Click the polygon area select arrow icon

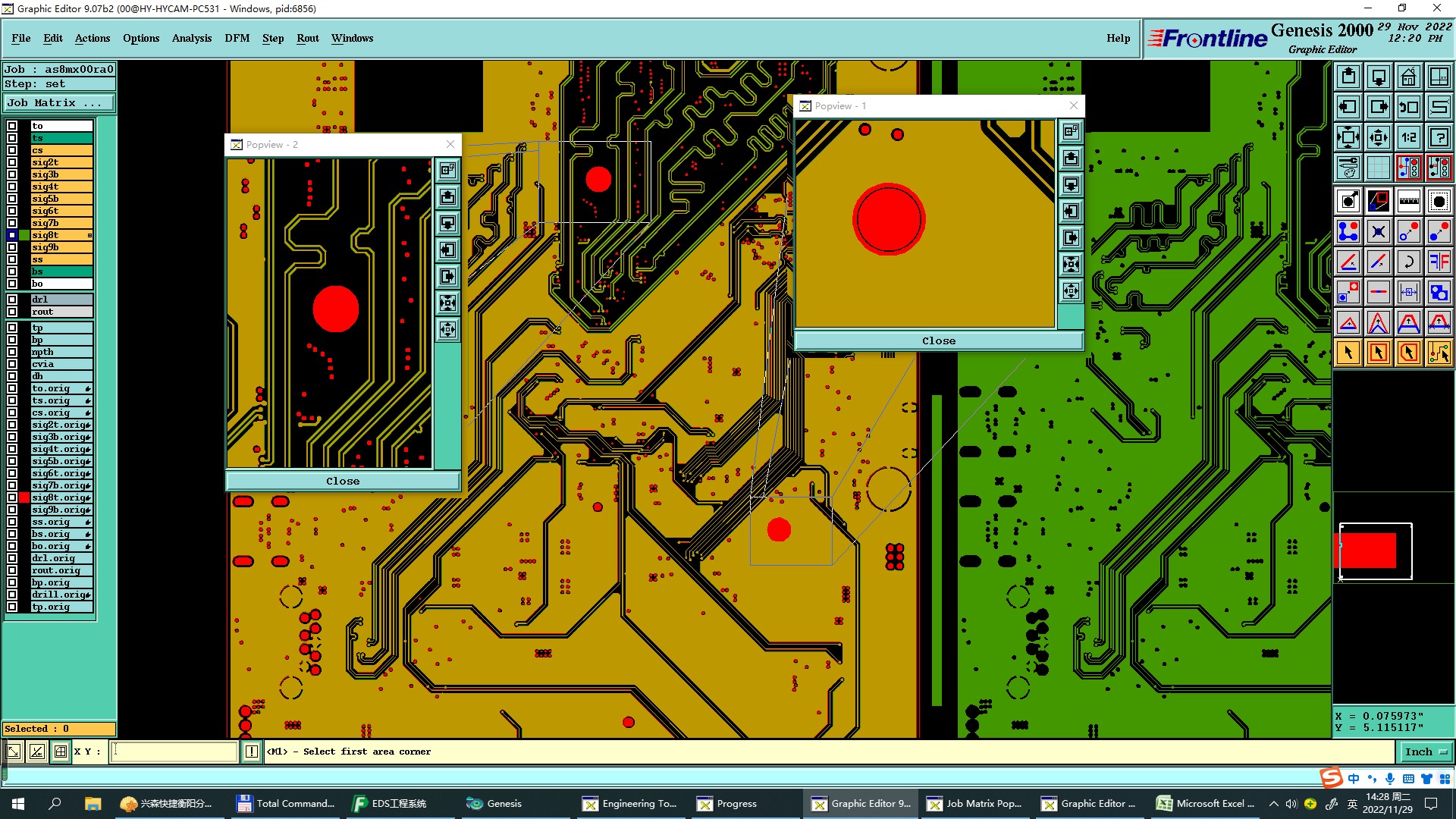click(x=1408, y=353)
